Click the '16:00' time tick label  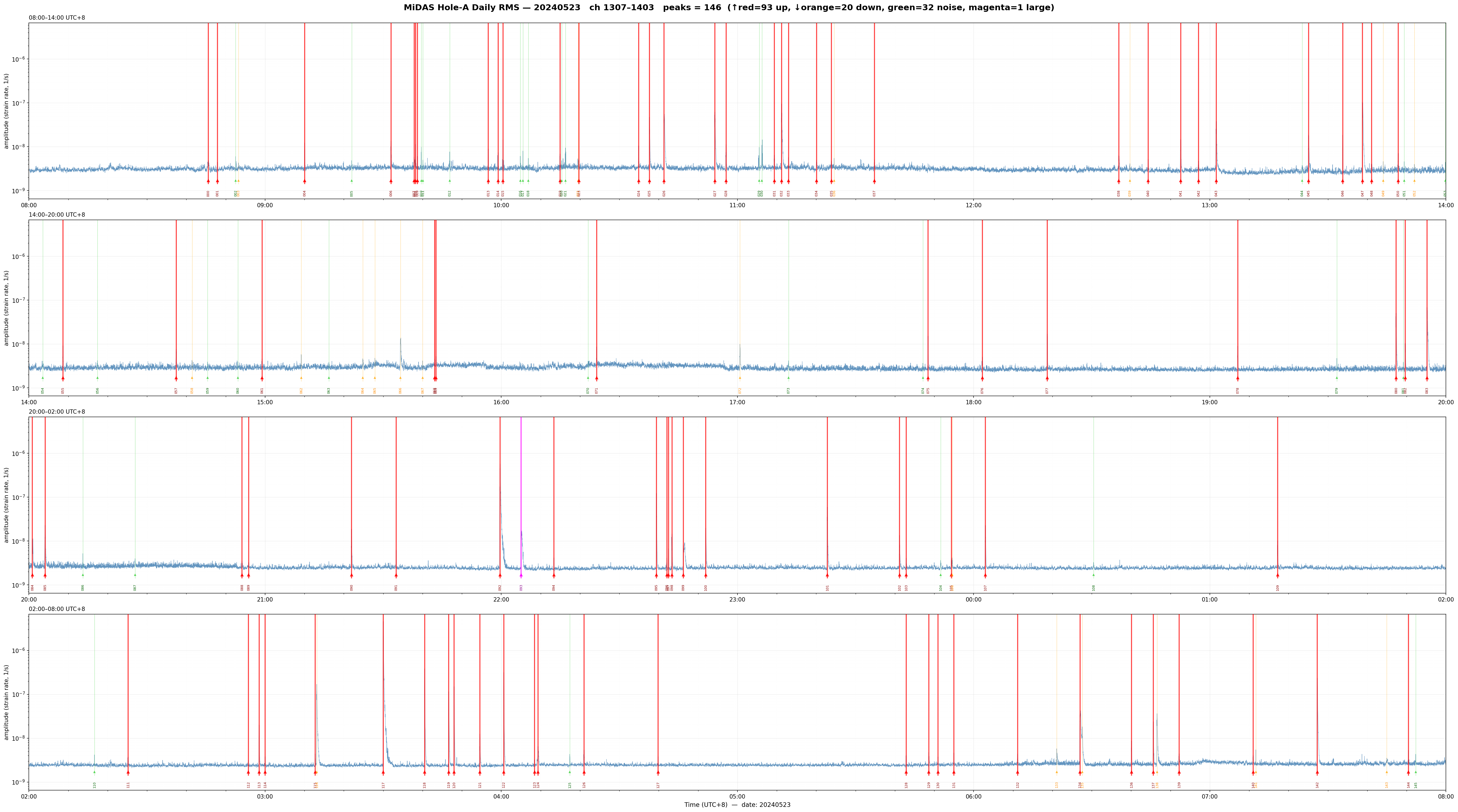[501, 402]
